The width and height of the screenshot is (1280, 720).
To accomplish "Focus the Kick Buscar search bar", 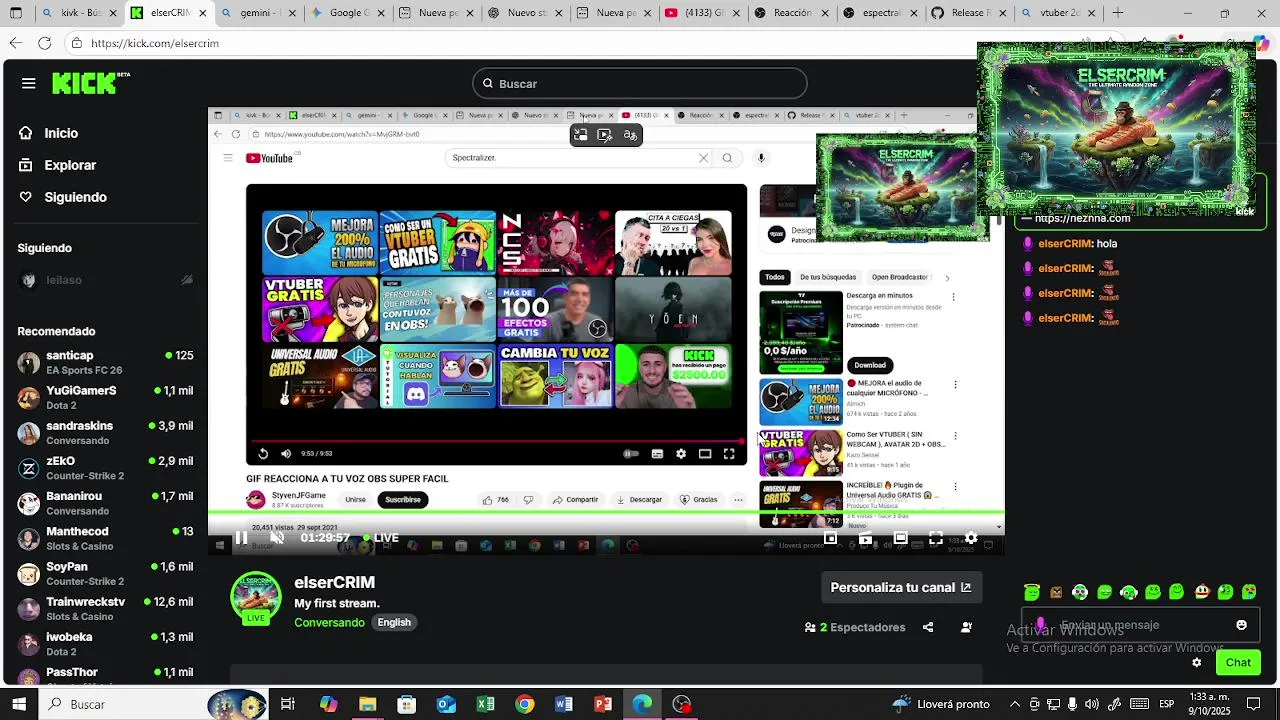I will point(640,84).
